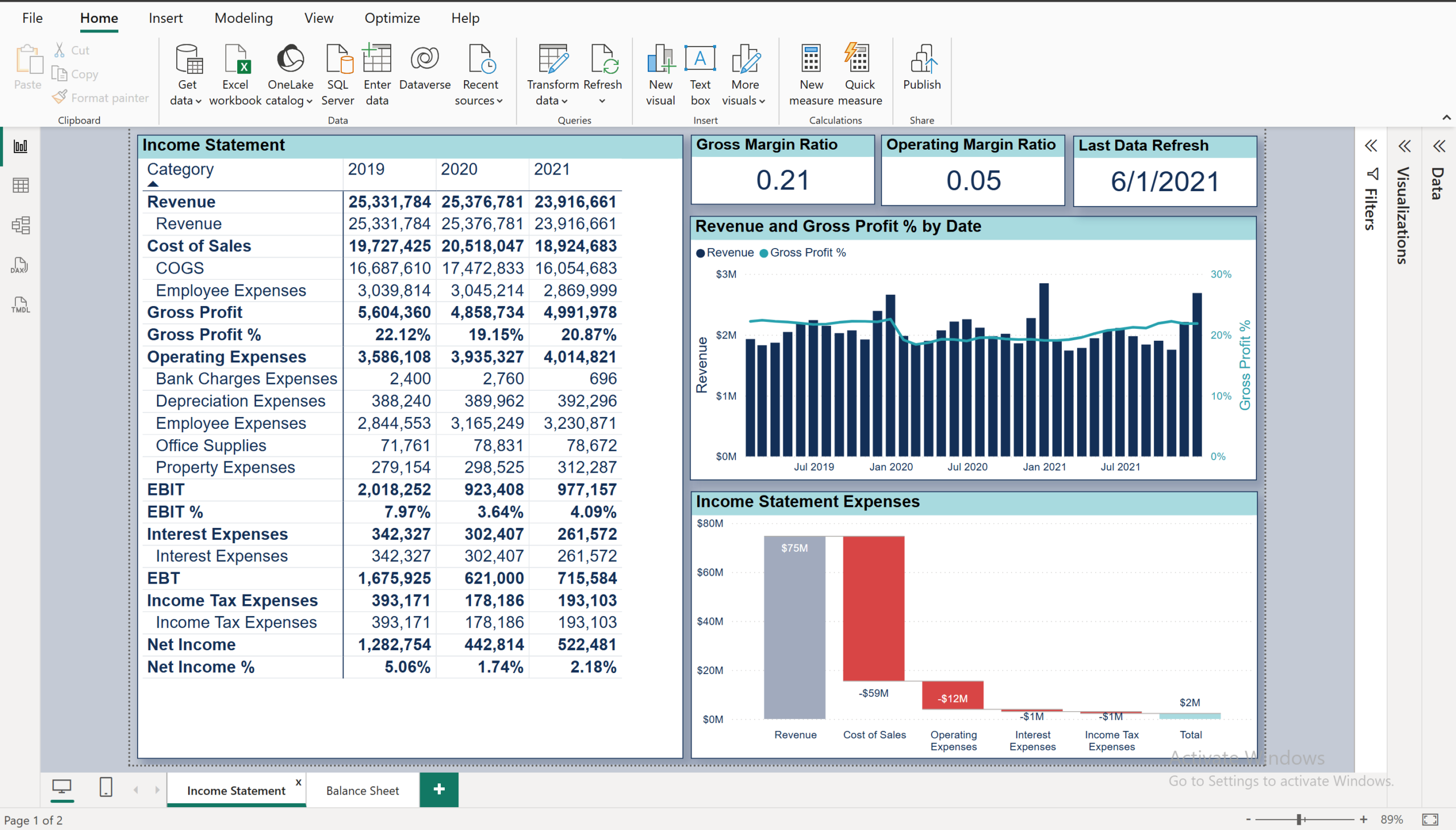Switch to the mobile layout view
The height and width of the screenshot is (830, 1456).
pos(106,788)
